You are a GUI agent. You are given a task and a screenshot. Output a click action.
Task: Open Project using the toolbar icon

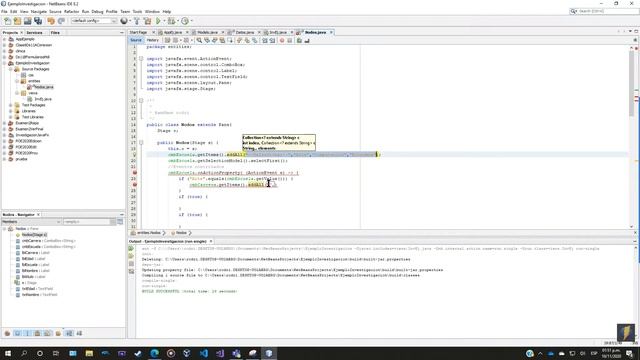27,21
